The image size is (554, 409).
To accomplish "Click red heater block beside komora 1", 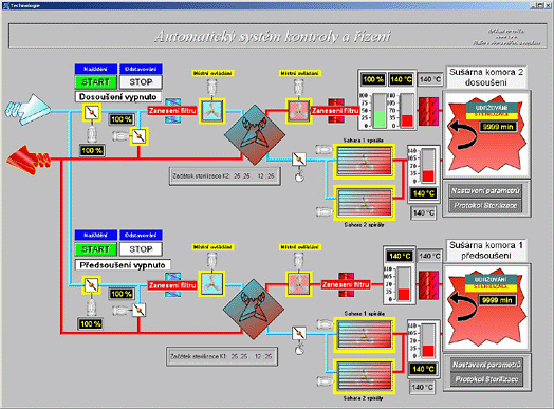I will (429, 286).
